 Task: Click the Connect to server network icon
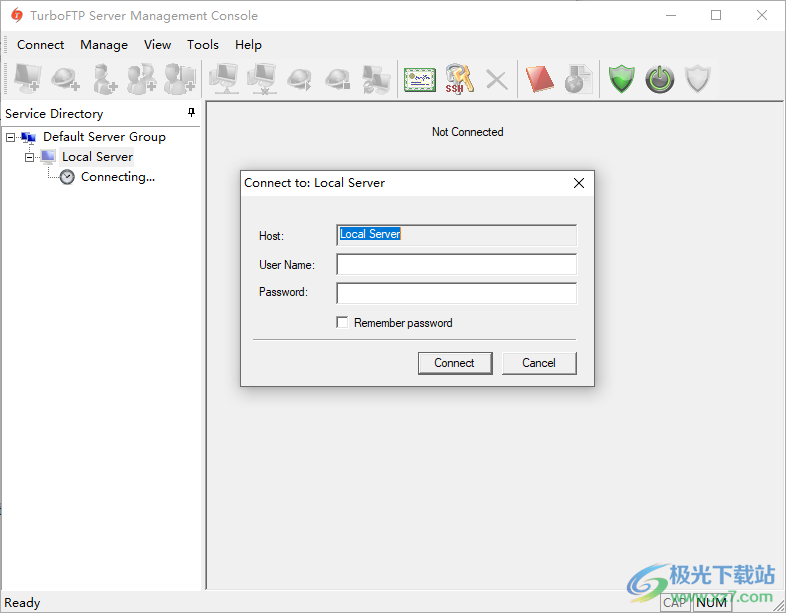click(224, 79)
